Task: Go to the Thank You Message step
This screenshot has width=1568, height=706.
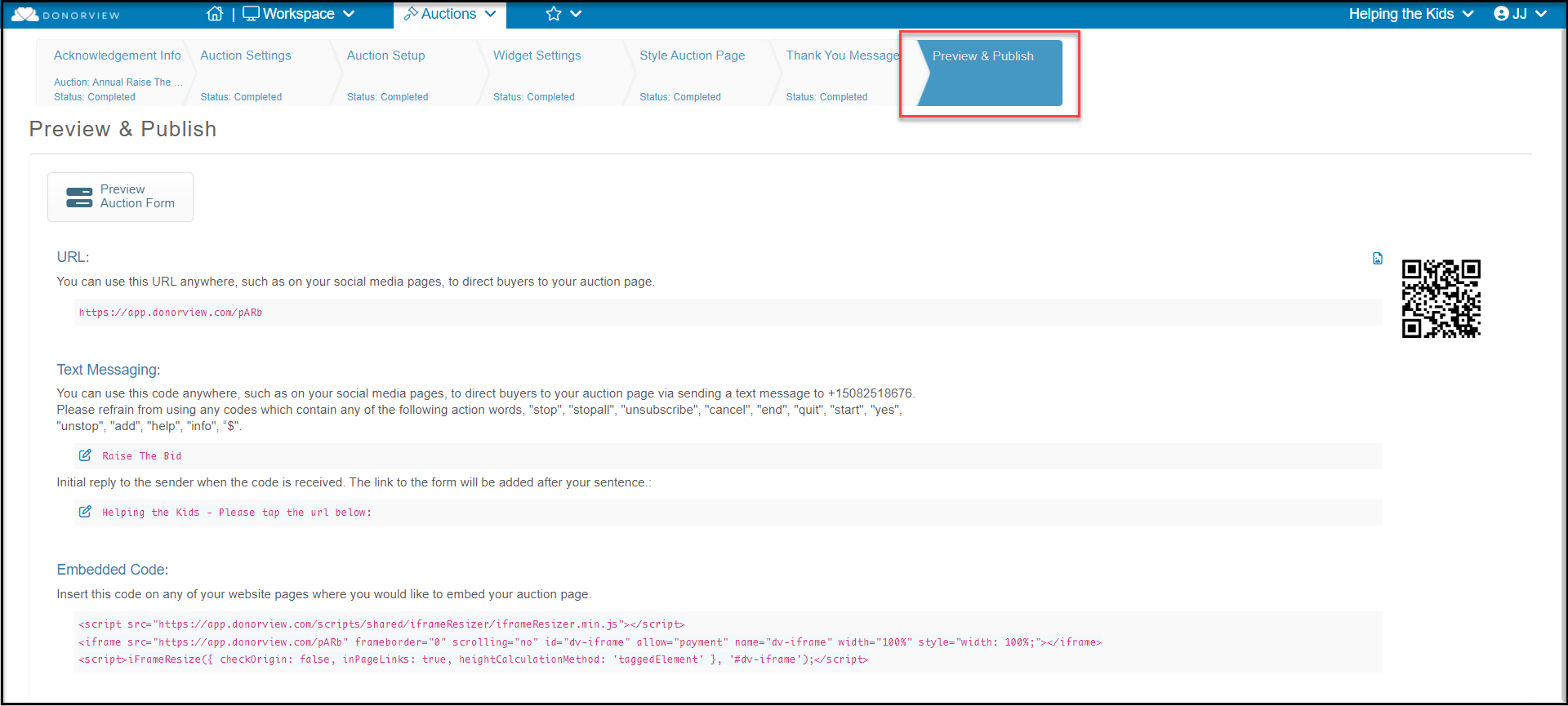Action: [843, 56]
